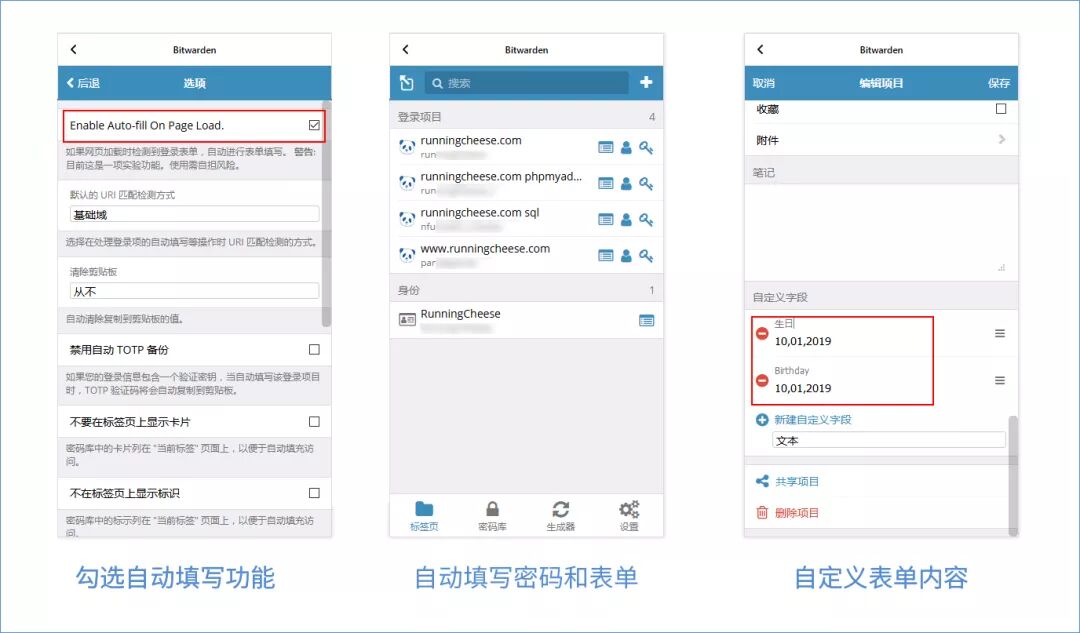Image resolution: width=1080 pixels, height=633 pixels.
Task: Click the options panel scrollbar
Action: coord(326,214)
